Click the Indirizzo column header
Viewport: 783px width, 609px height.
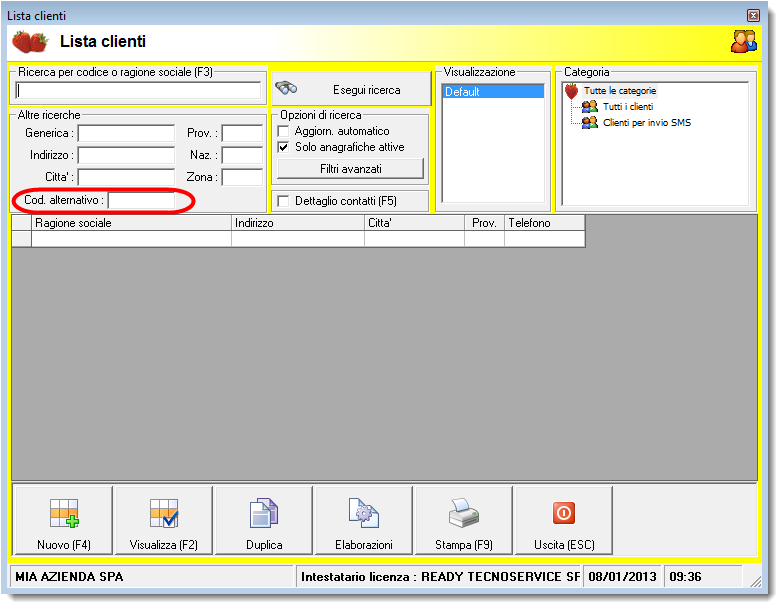click(298, 224)
